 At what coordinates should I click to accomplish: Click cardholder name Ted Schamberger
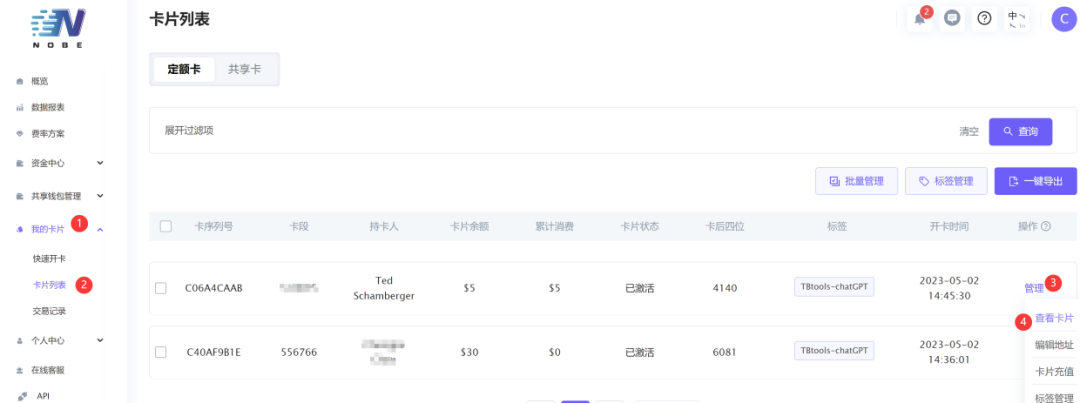point(384,288)
